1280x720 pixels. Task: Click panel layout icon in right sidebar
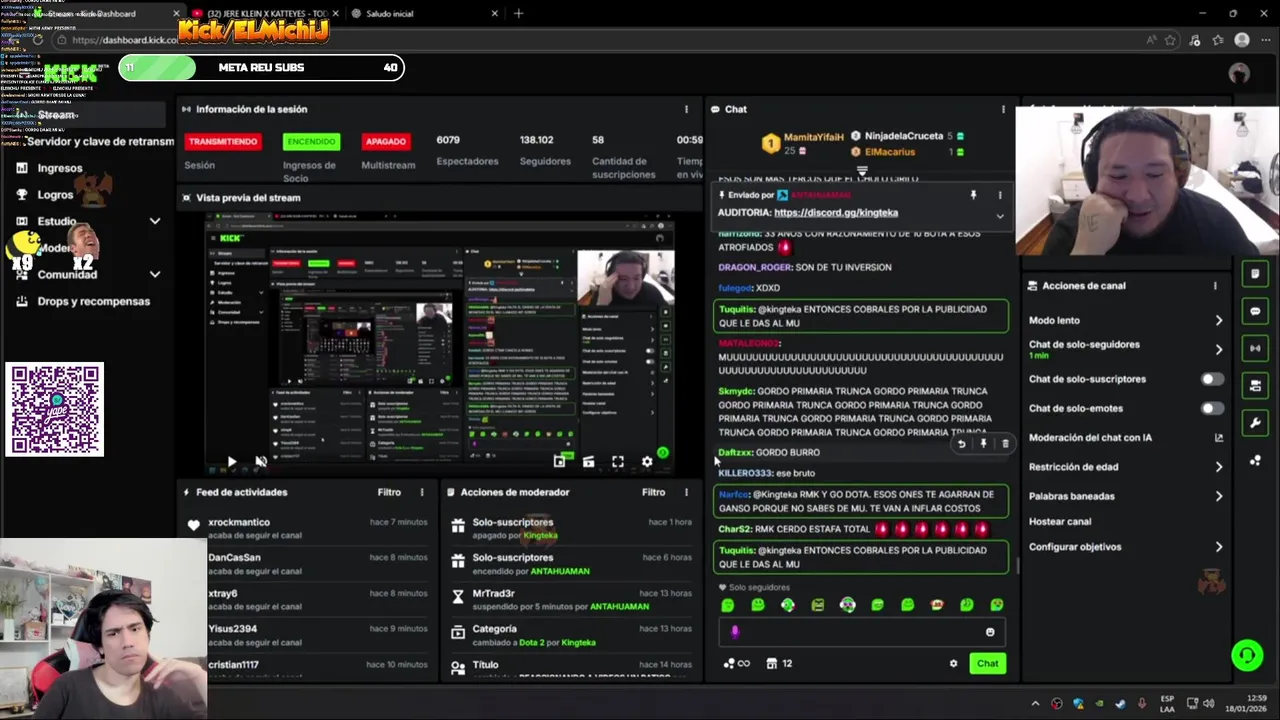pos(1255,385)
